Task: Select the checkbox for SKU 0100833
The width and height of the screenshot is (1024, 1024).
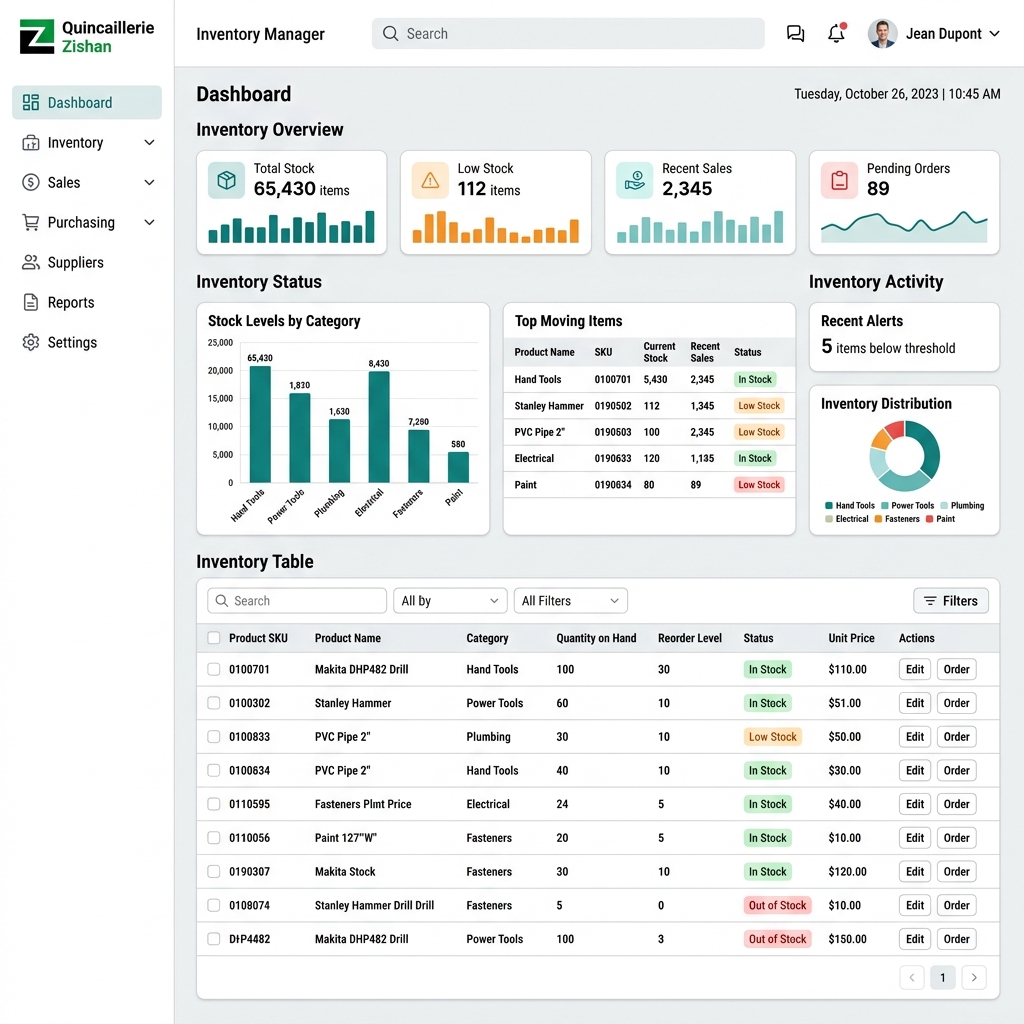Action: 214,737
